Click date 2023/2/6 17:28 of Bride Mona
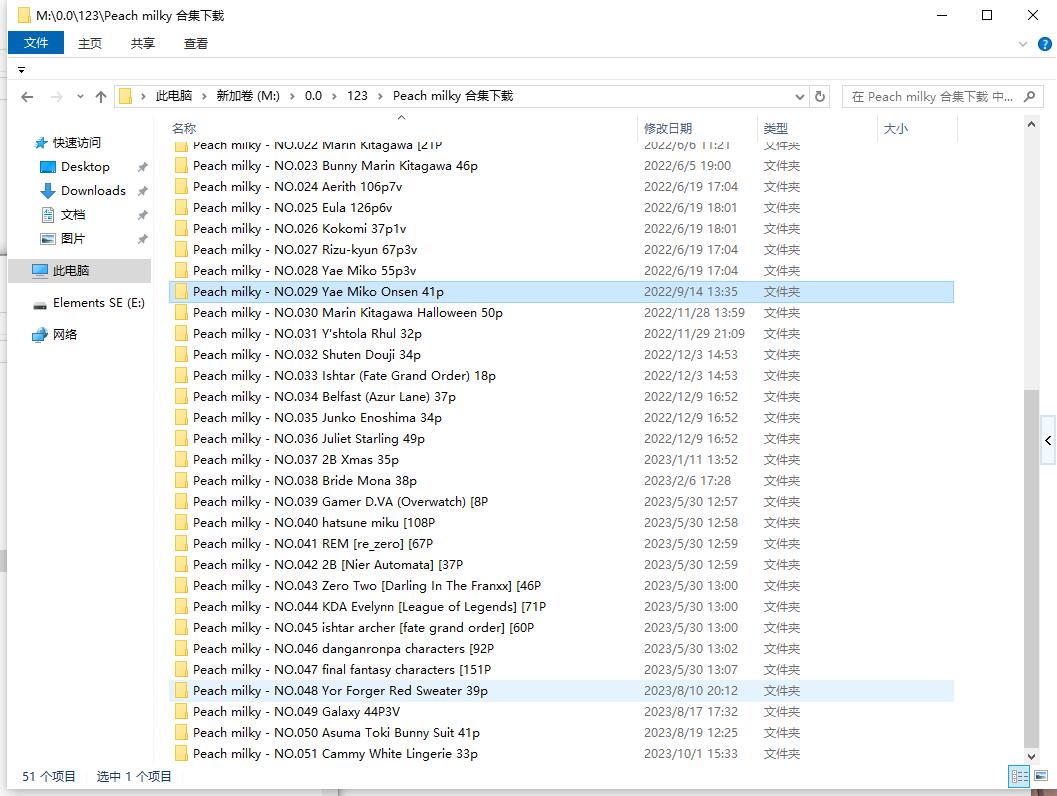Image resolution: width=1057 pixels, height=796 pixels. [687, 481]
